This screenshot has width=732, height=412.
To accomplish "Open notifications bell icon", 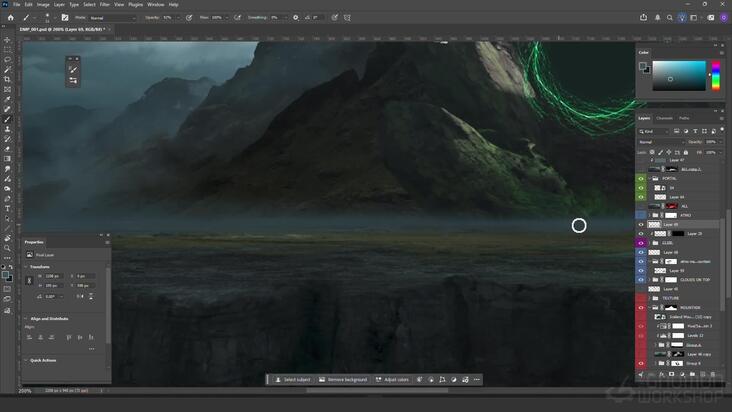I will (657, 18).
